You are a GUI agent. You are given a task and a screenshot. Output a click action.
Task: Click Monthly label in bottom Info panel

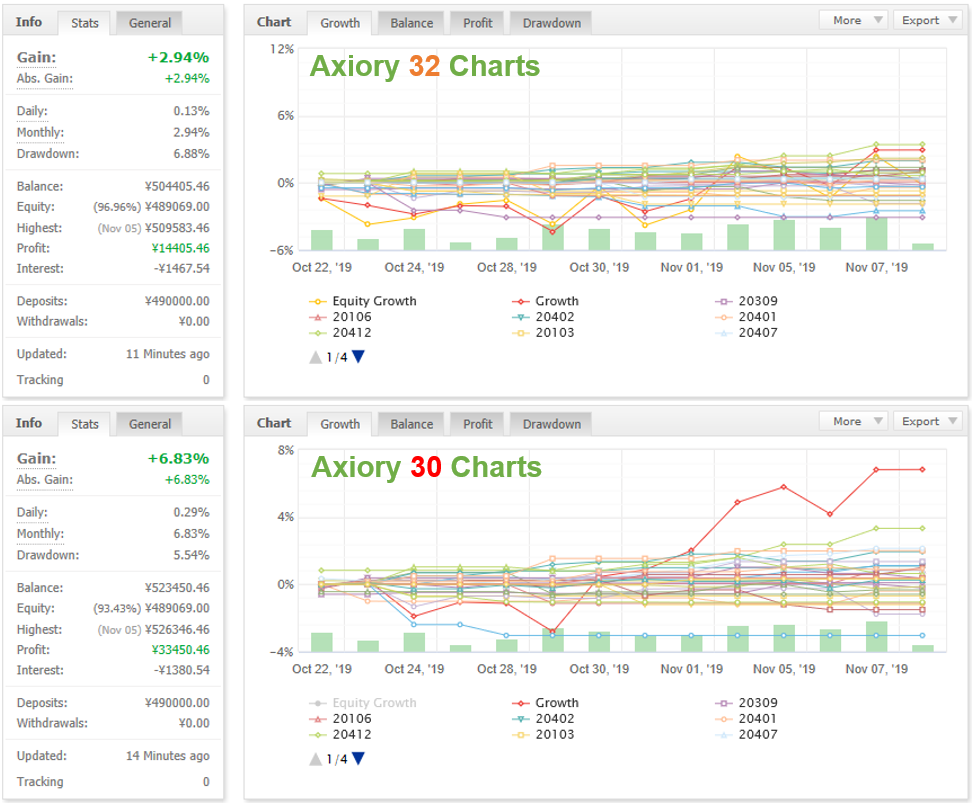pos(40,534)
